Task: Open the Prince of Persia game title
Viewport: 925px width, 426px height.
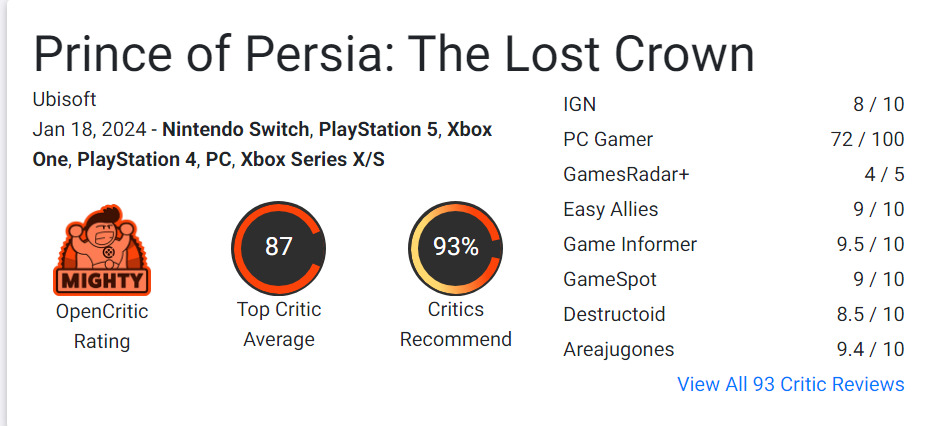Action: (x=393, y=54)
